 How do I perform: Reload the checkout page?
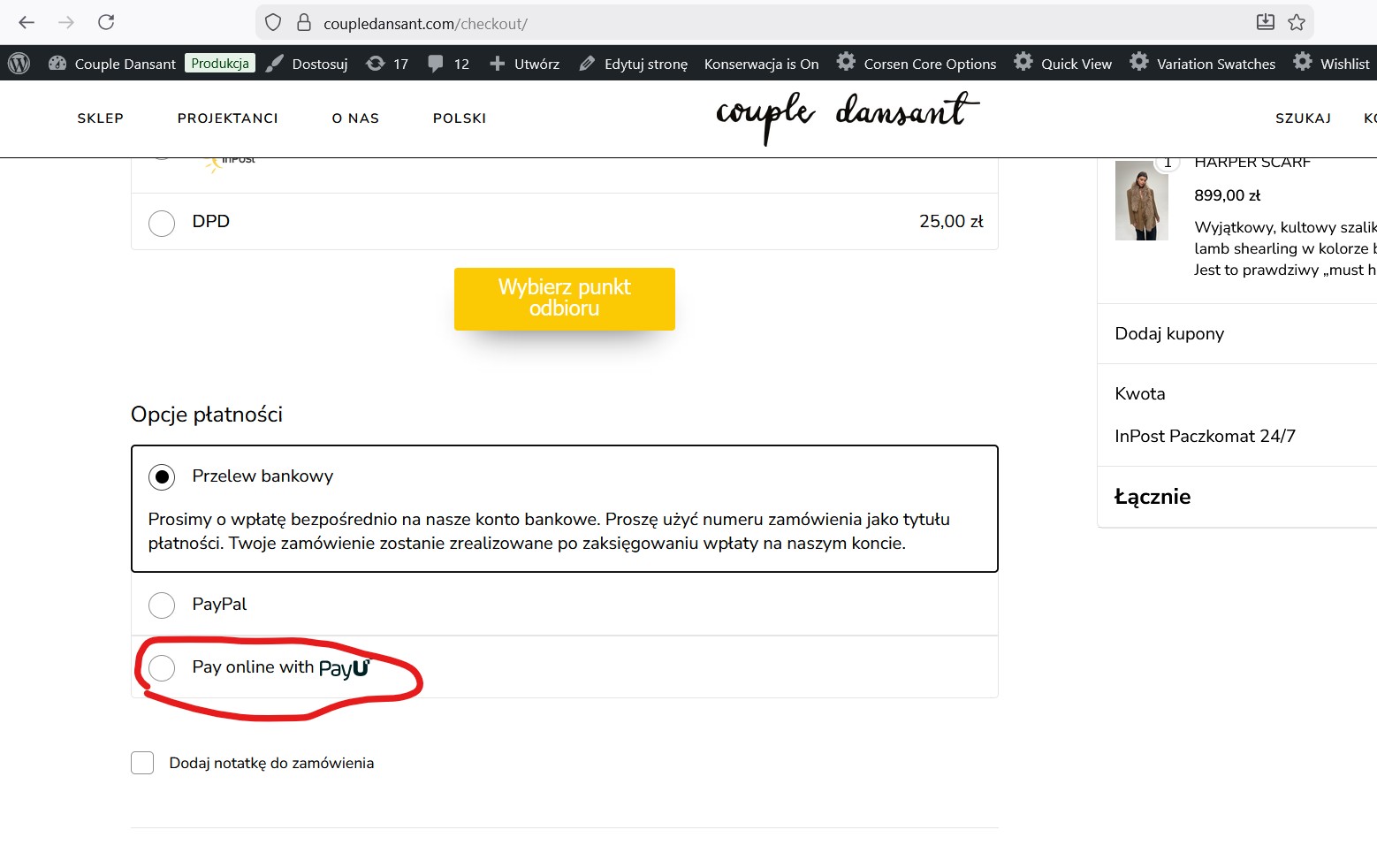coord(106,22)
